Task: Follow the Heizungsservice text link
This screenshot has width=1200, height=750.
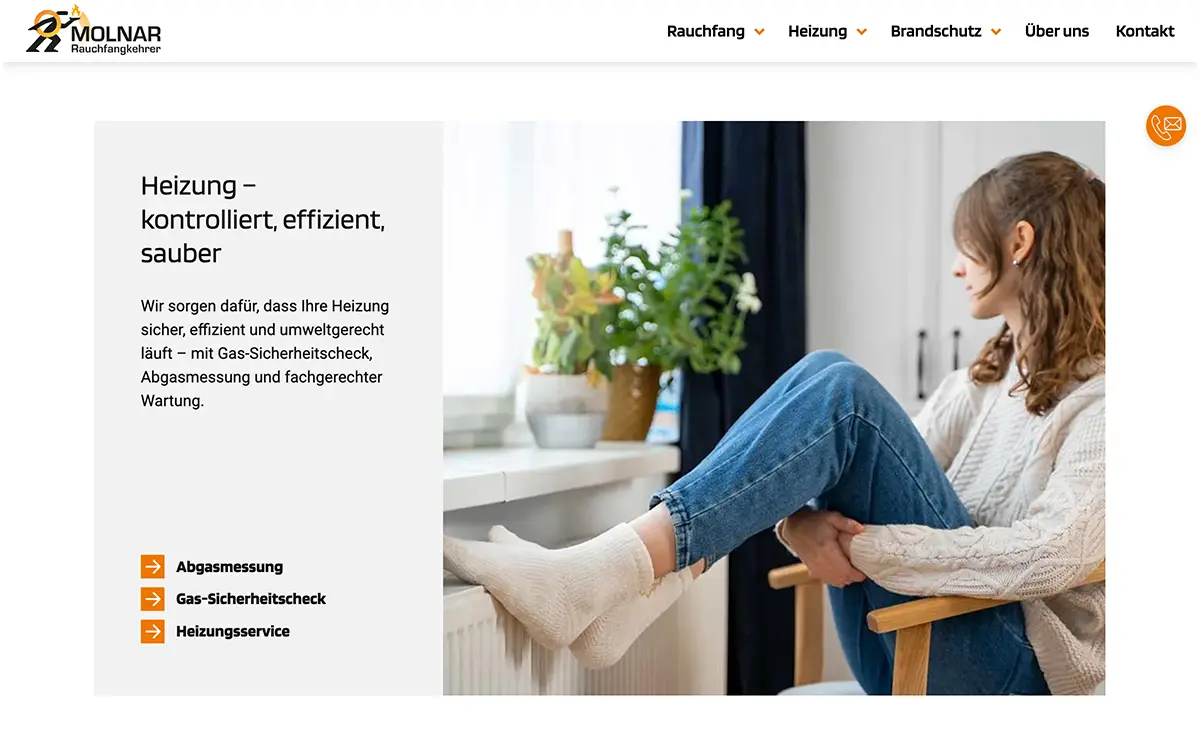Action: click(x=233, y=631)
